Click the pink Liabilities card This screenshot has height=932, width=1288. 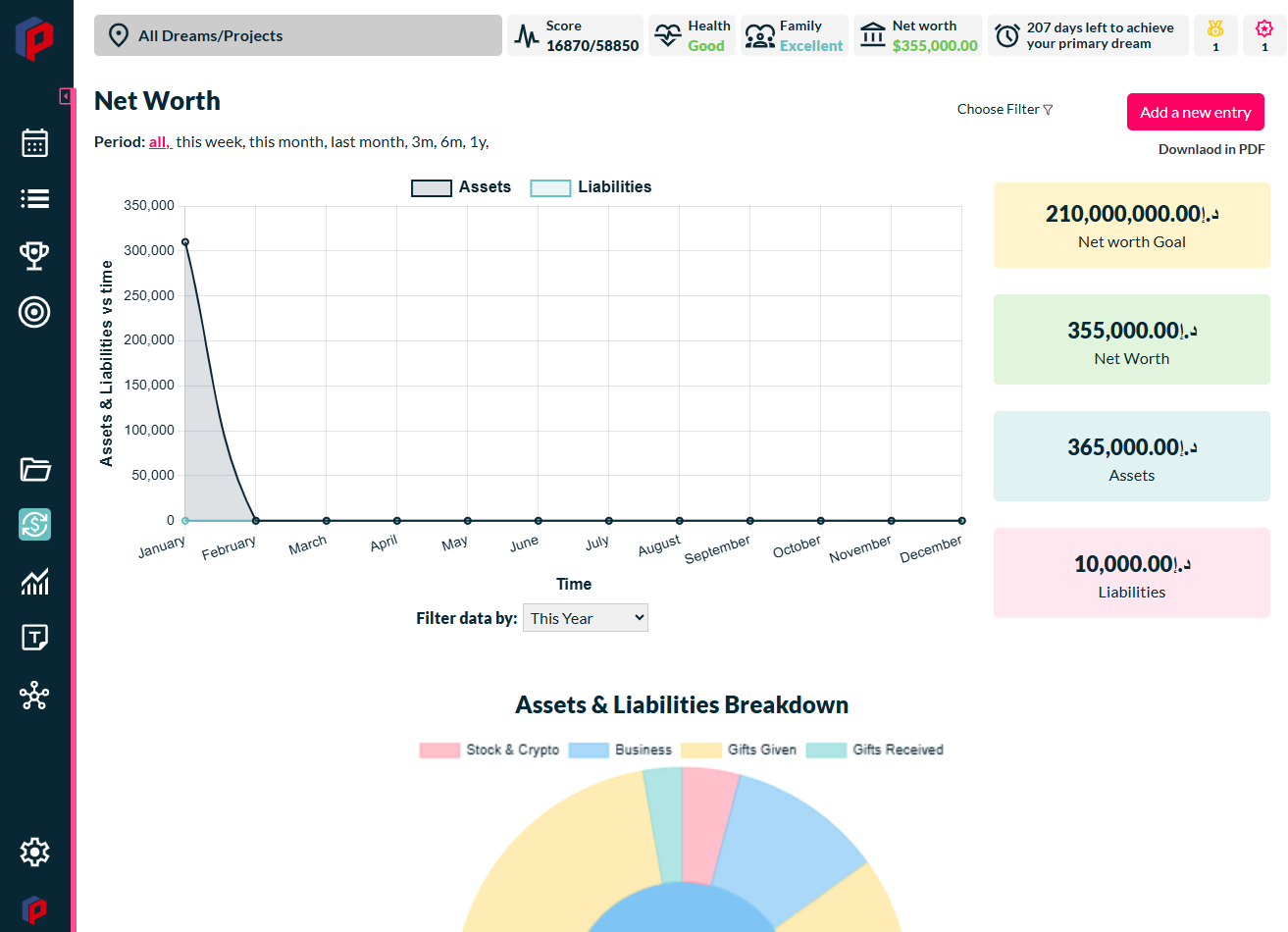coord(1131,573)
